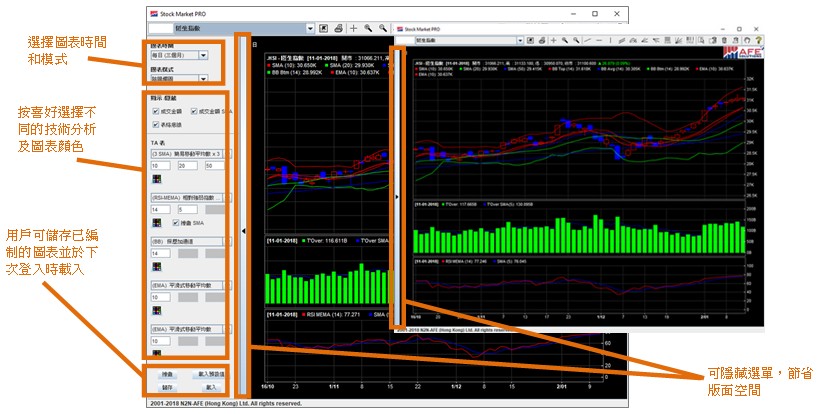
Task: Click the zoom in magnifier in main toolbar
Action: pos(368,29)
